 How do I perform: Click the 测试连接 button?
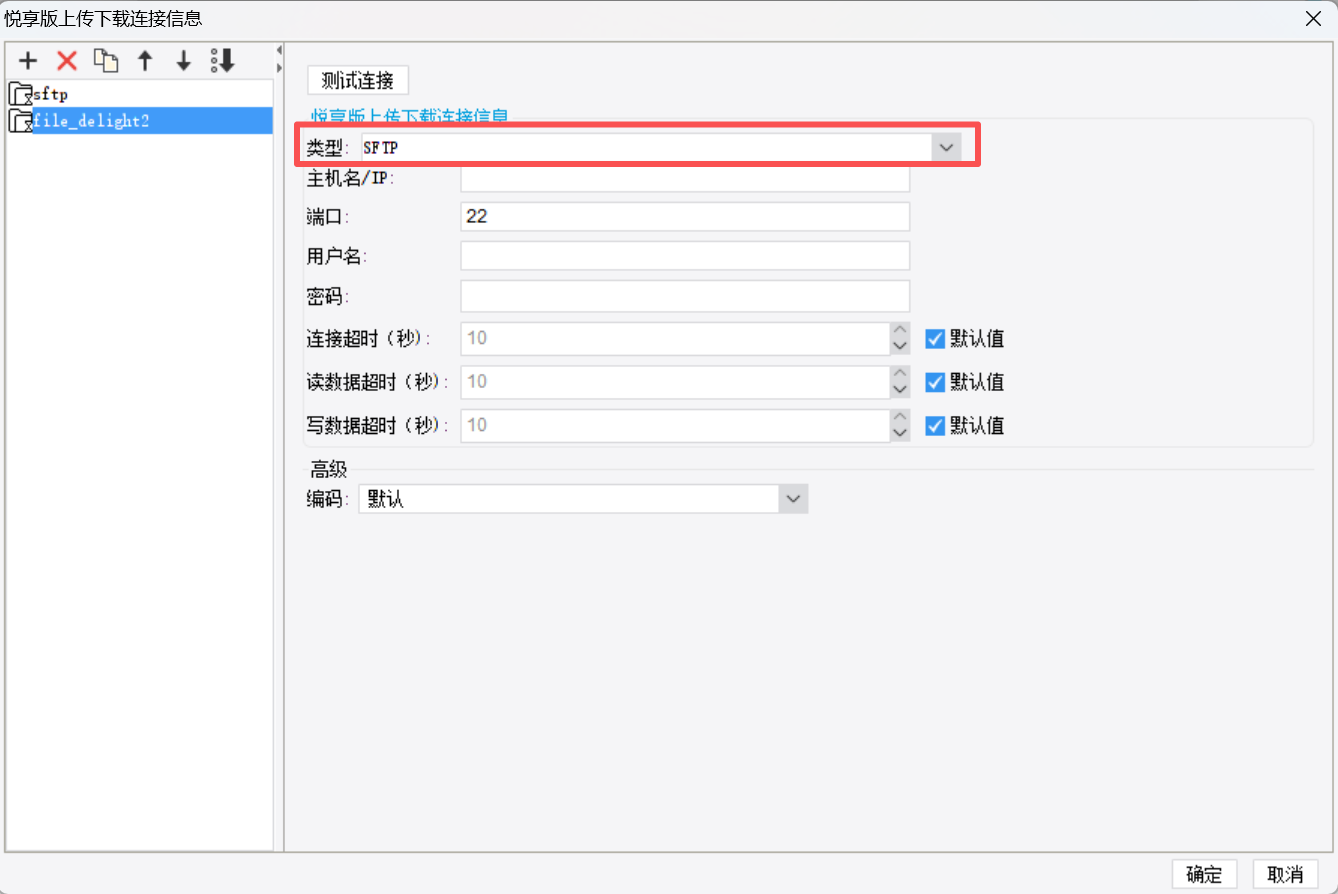[x=358, y=80]
